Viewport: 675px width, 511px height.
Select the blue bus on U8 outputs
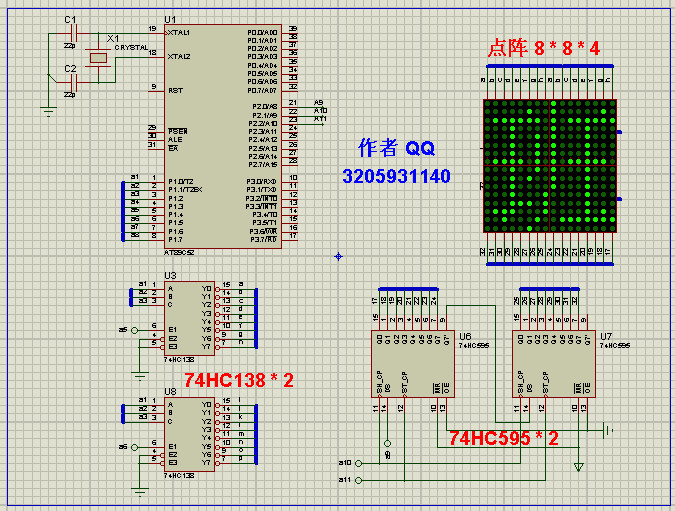tap(256, 434)
